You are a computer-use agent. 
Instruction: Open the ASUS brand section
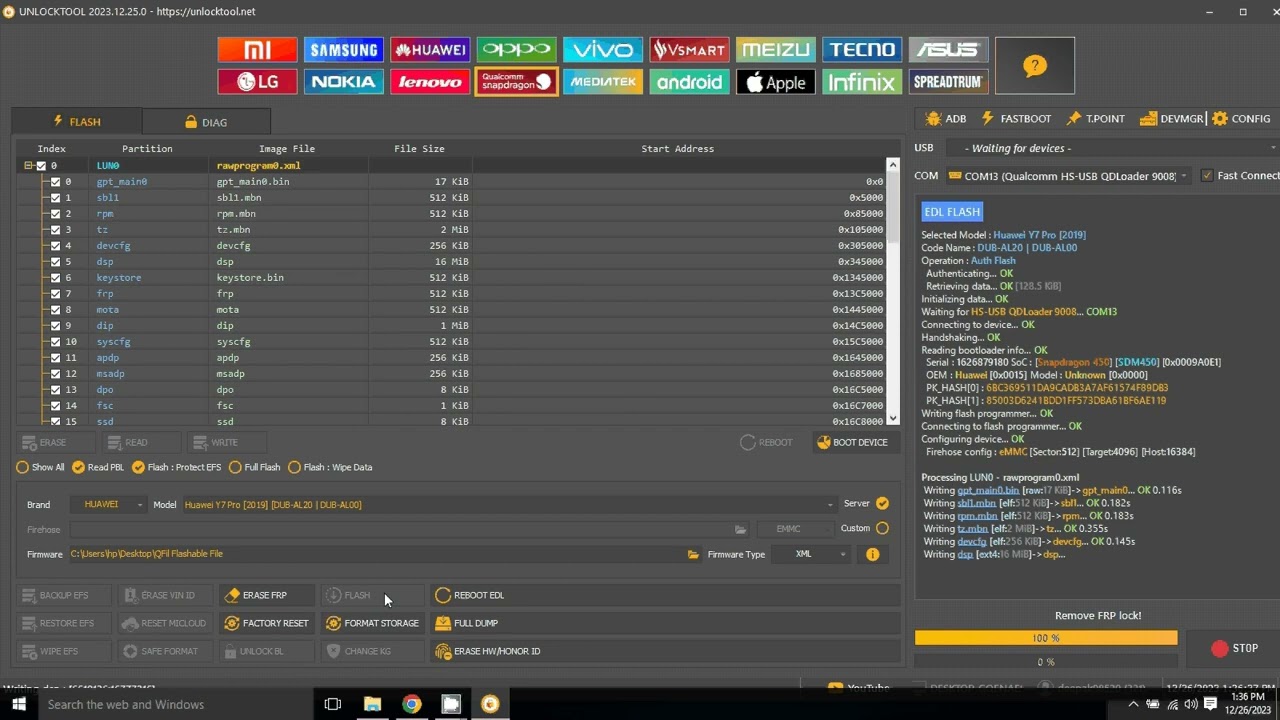(x=948, y=50)
